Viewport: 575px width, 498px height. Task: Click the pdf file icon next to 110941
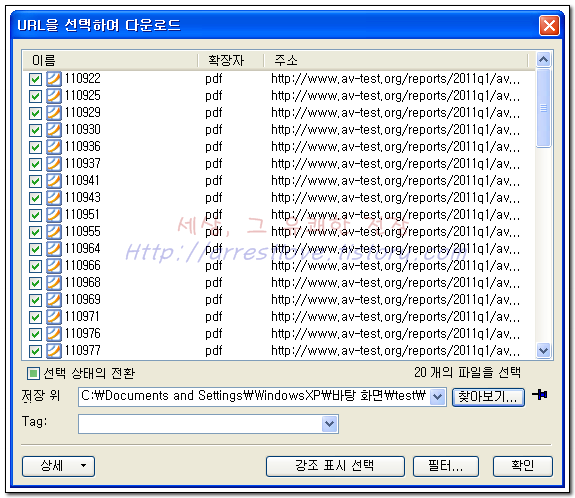[x=54, y=181]
